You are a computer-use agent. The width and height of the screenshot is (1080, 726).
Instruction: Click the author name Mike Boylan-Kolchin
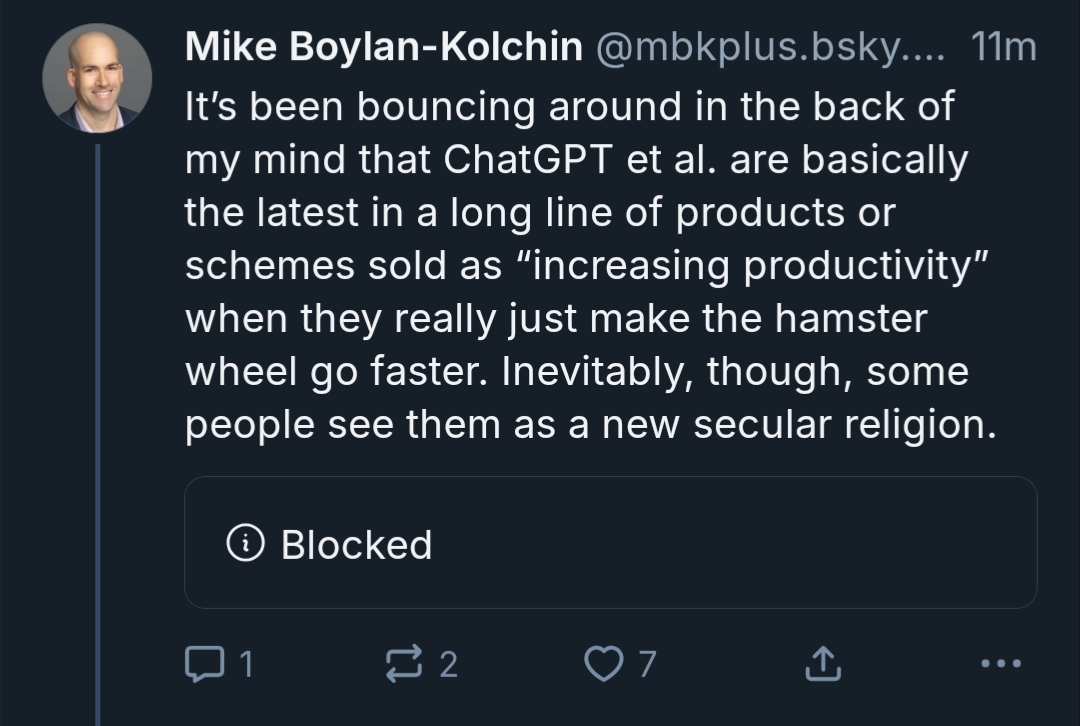point(384,48)
